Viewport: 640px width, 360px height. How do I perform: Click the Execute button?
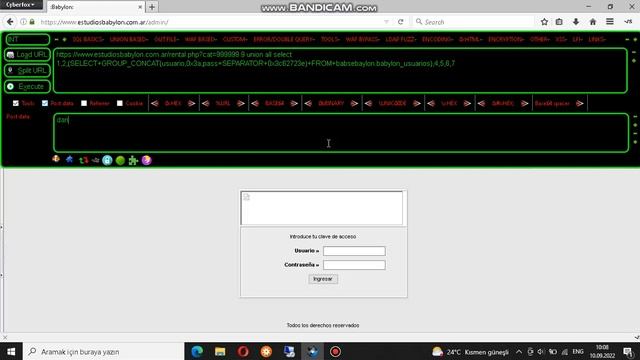click(x=27, y=87)
